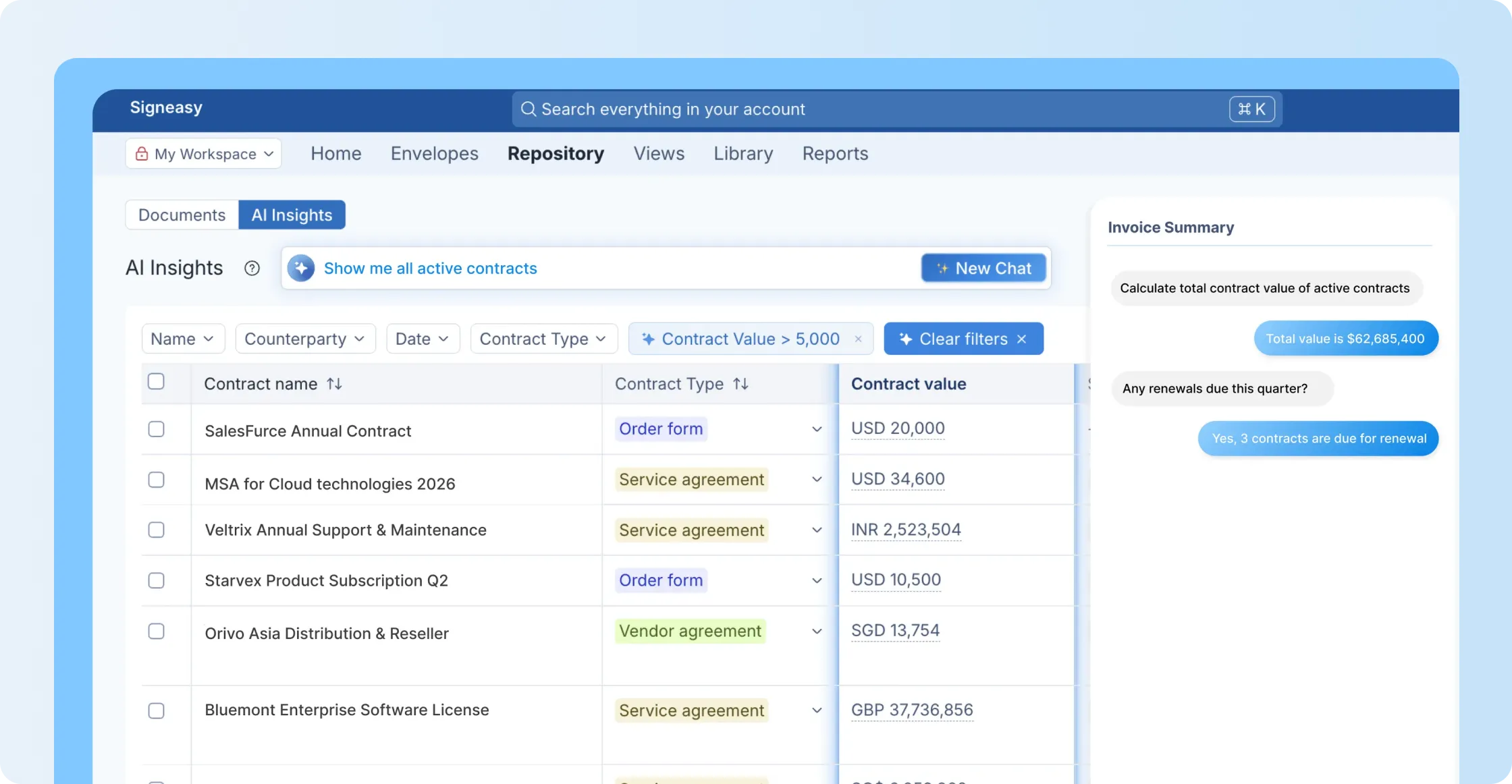The width and height of the screenshot is (1512, 784).
Task: Open the Reports tab
Action: coord(835,154)
